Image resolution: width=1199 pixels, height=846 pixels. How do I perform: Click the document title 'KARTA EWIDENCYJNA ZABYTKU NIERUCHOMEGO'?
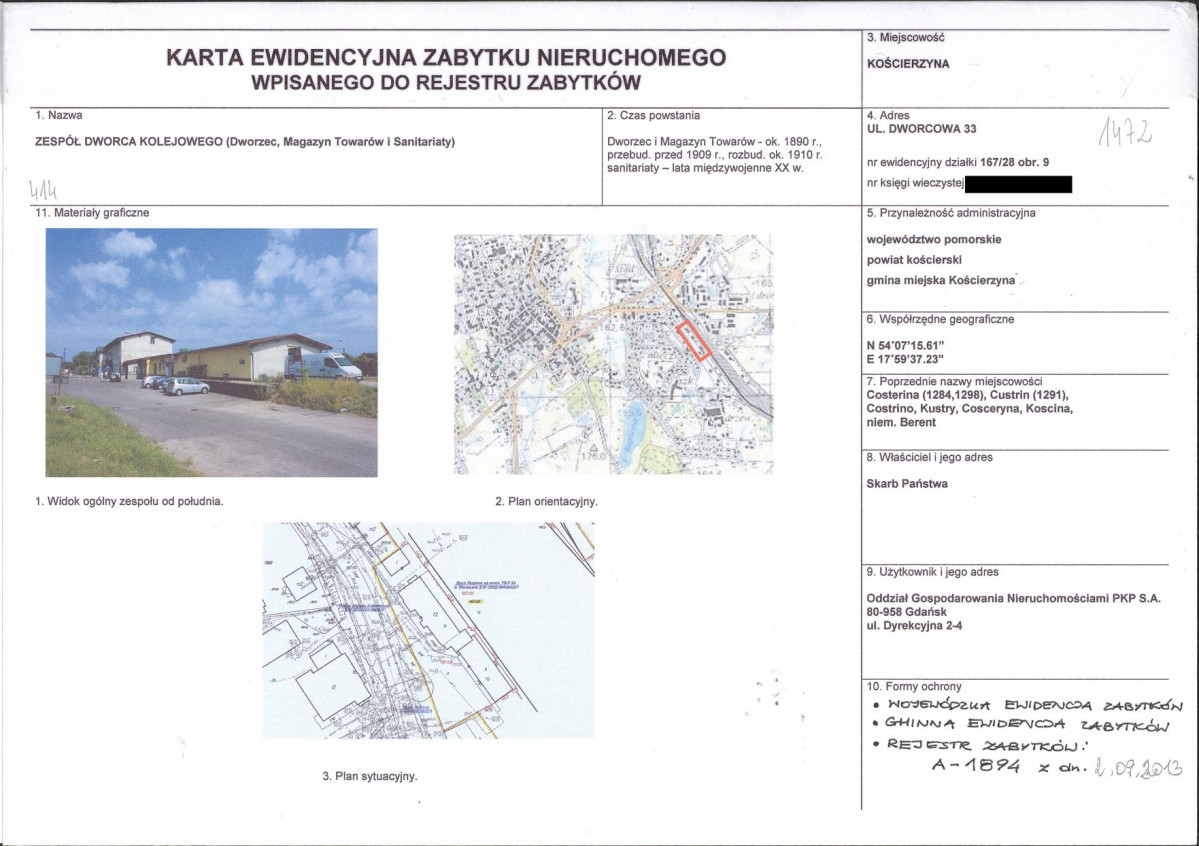coord(446,58)
